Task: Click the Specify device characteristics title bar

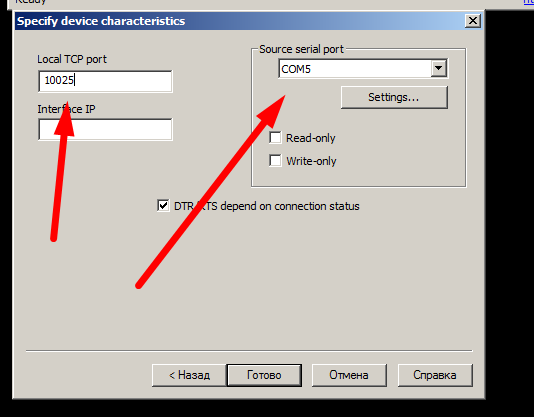Action: (238, 21)
